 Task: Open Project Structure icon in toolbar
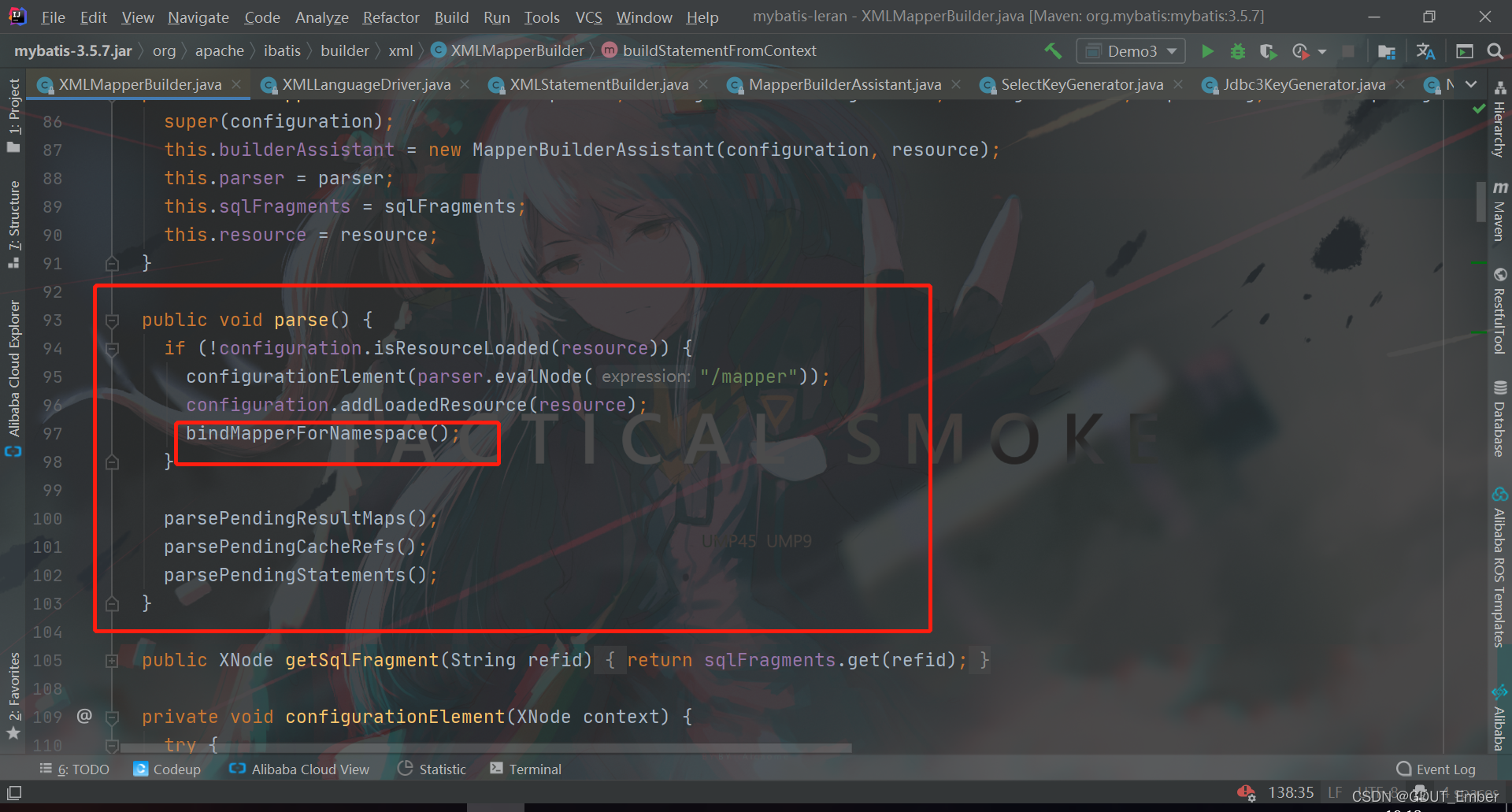pos(1387,51)
